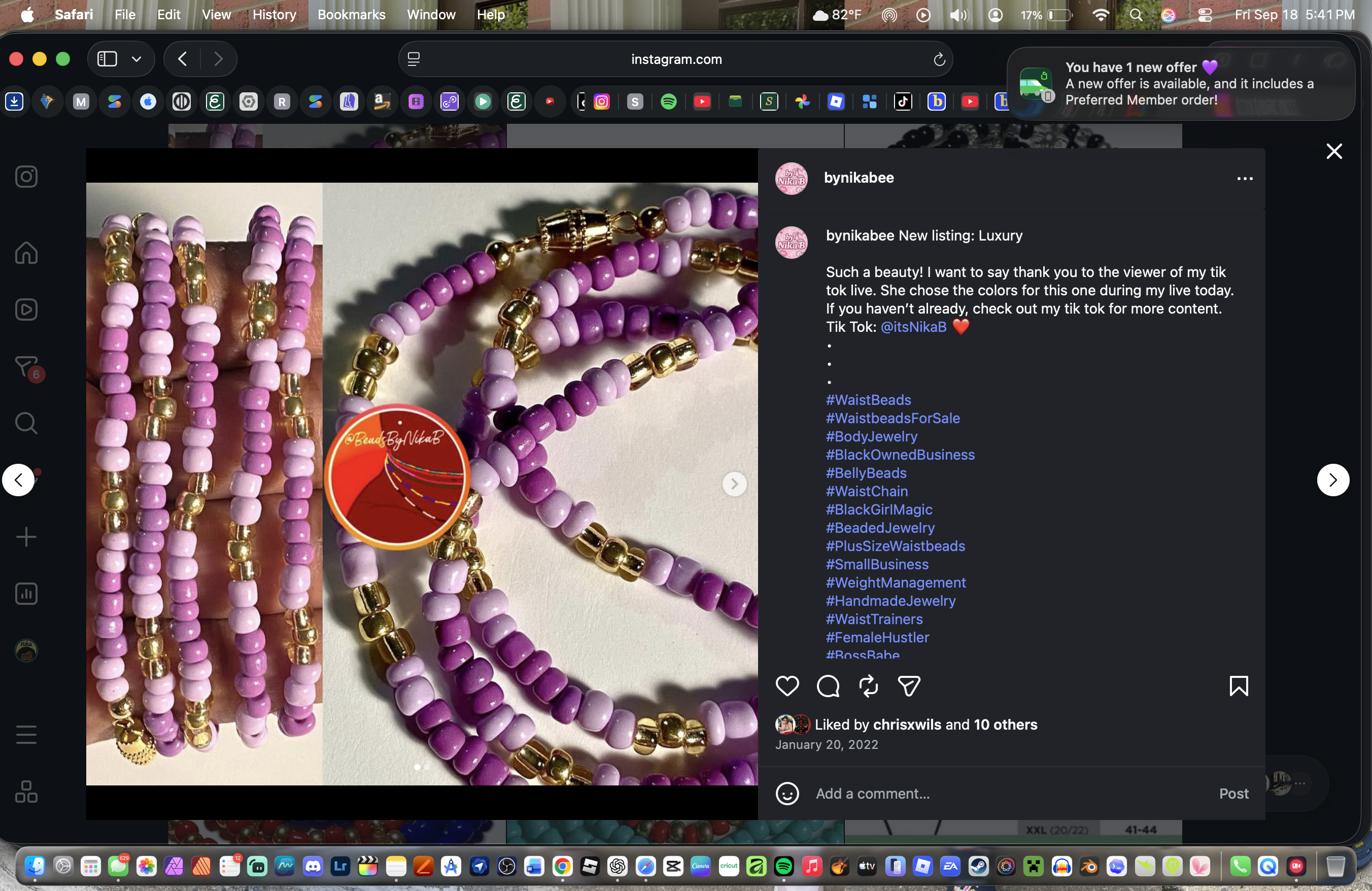Click bynikabee profile picture in header
The image size is (1372, 891).
pos(792,179)
